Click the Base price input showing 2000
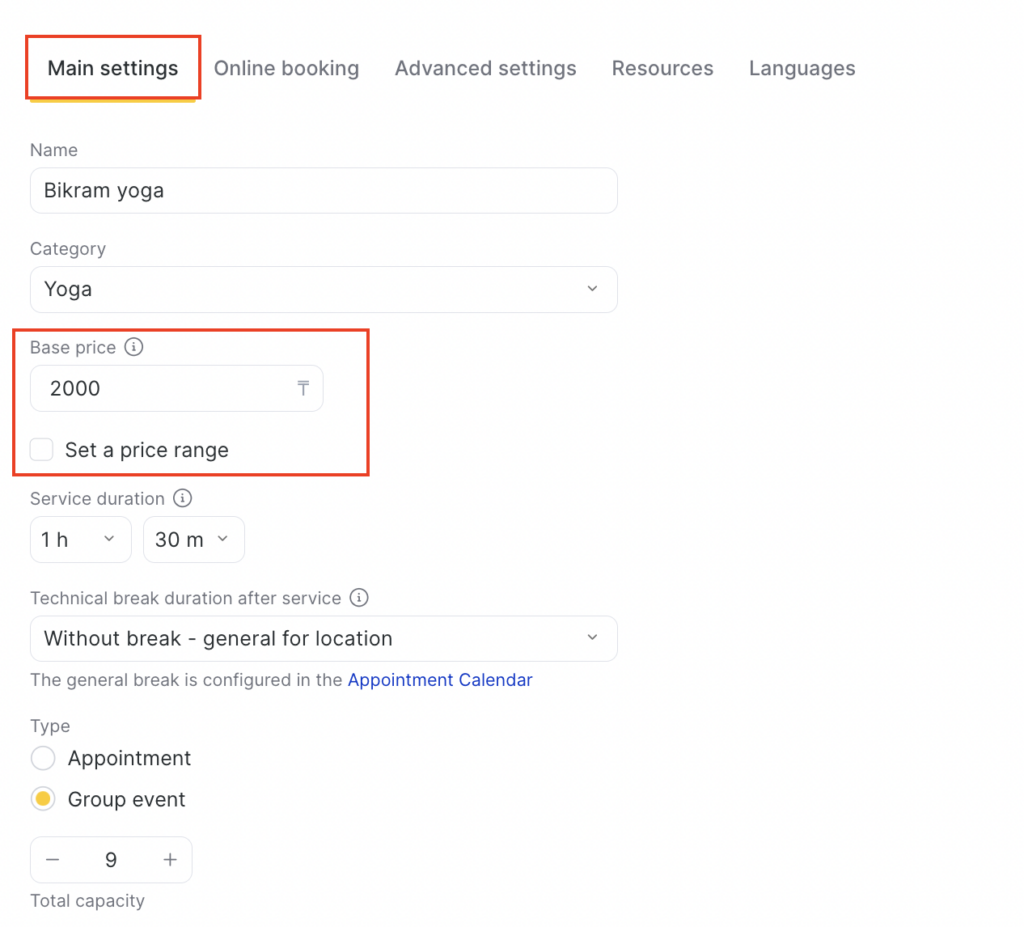The image size is (1024, 927). [x=160, y=388]
